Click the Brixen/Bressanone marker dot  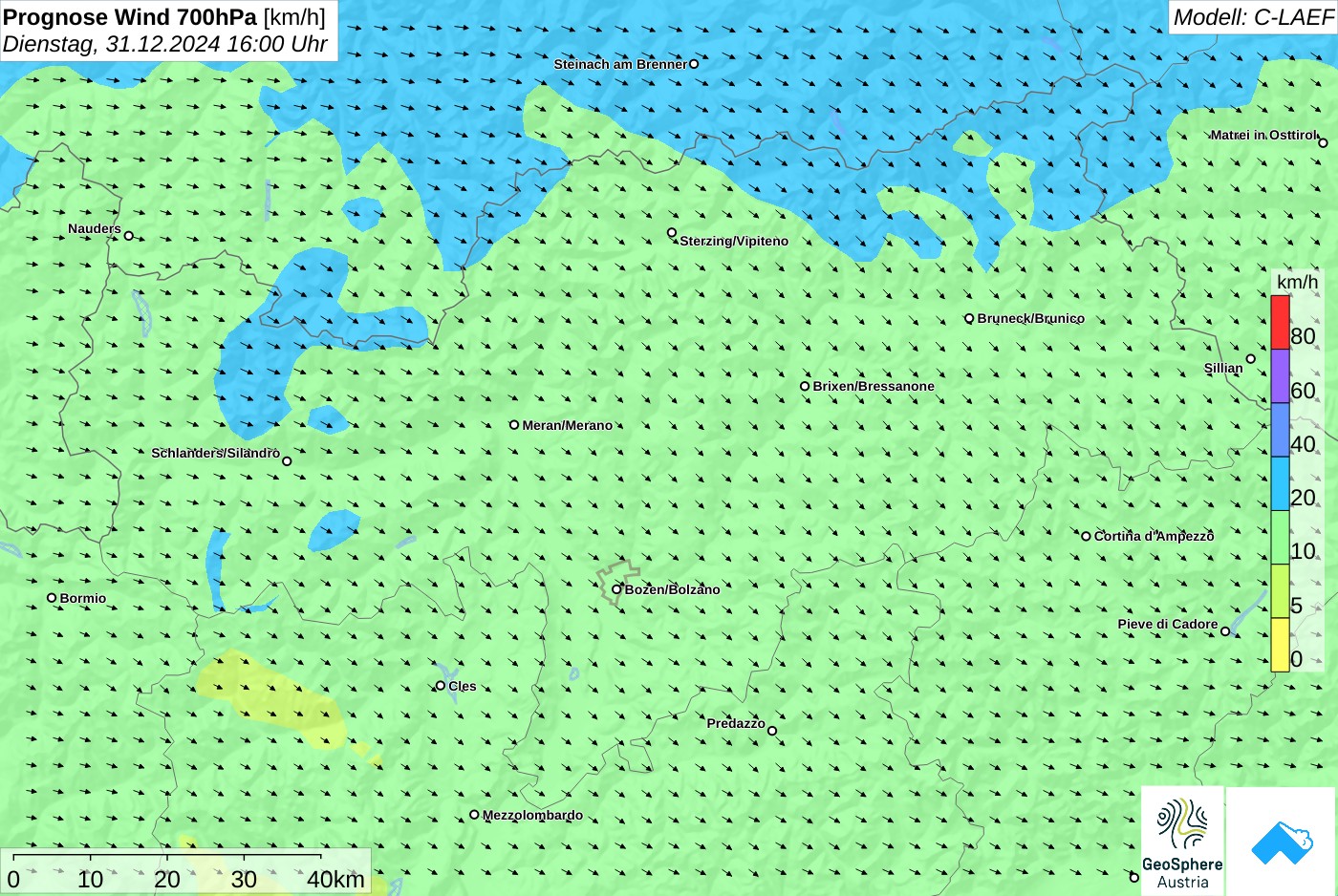coord(805,387)
